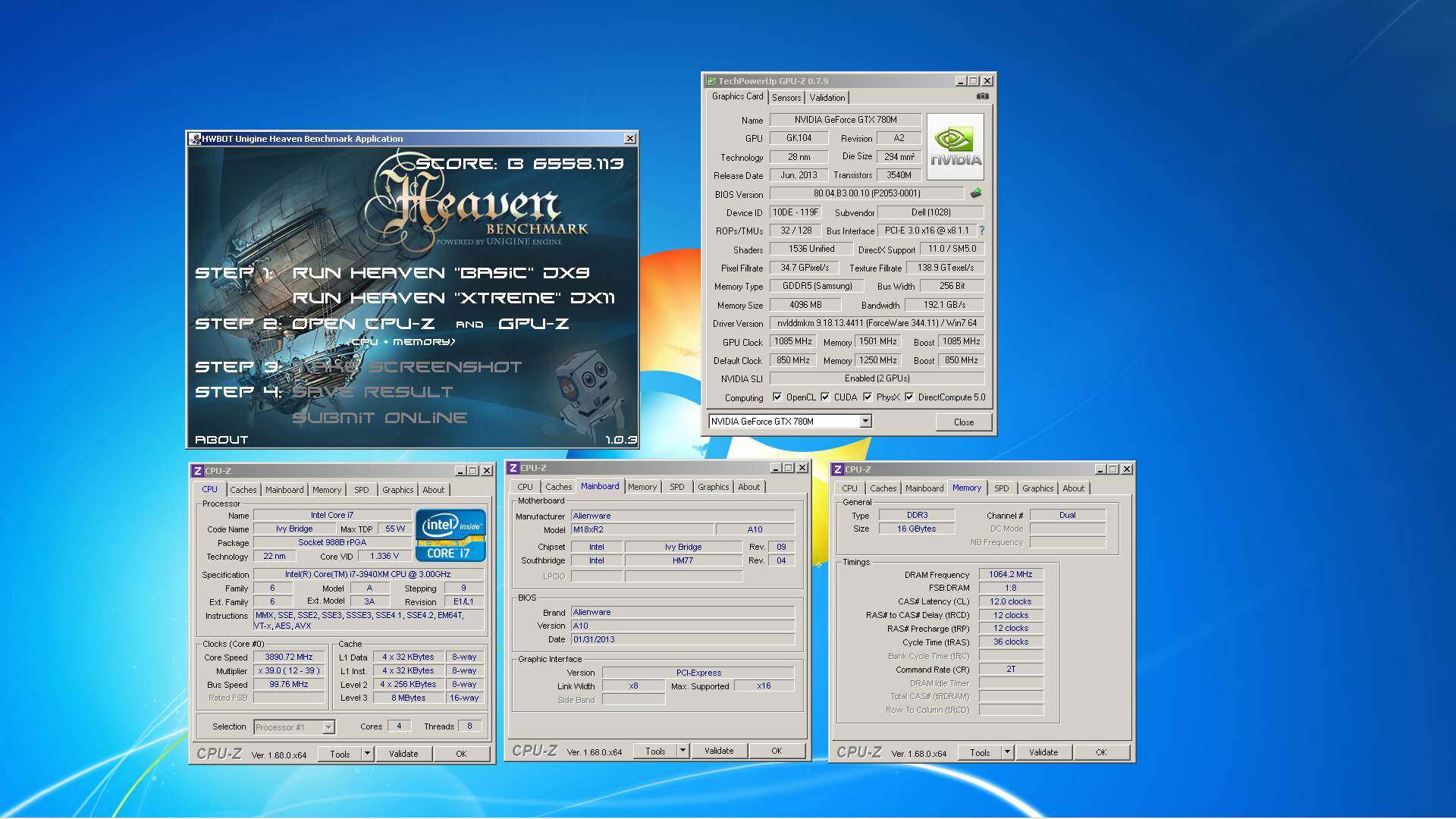This screenshot has height=819, width=1456.
Task: Click the HWBOT Heaven title bar icon
Action: pyautogui.click(x=195, y=139)
